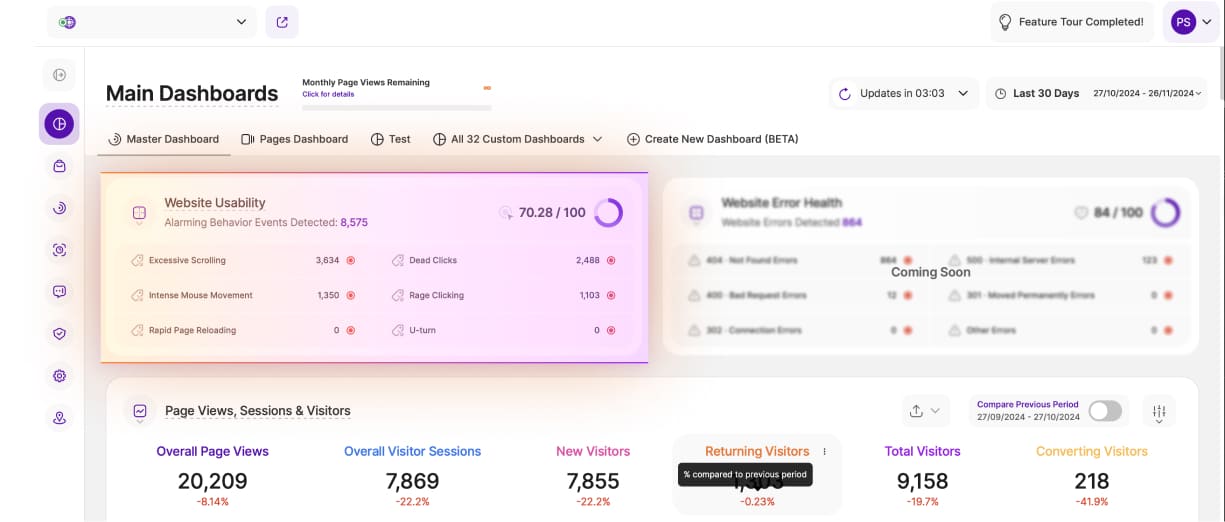Open the website selector dropdown
This screenshot has height=522, width=1225.
tap(152, 22)
